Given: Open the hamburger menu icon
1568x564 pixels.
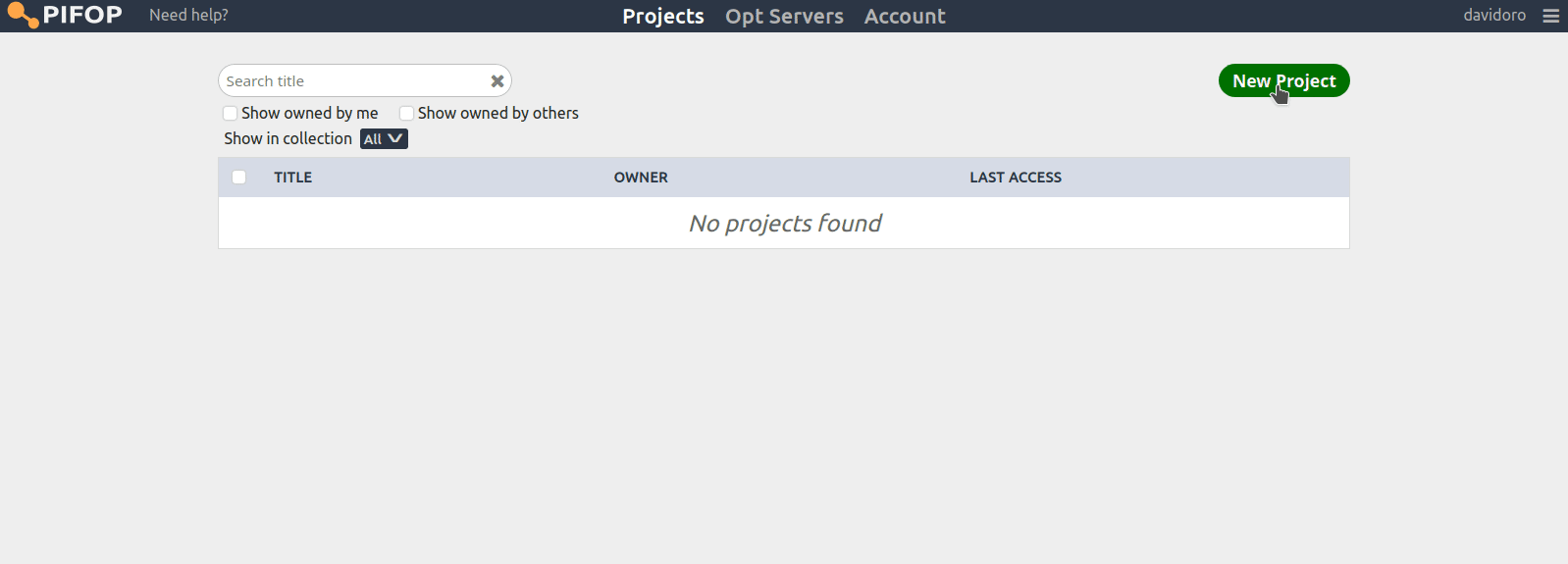Looking at the screenshot, I should point(1551,16).
